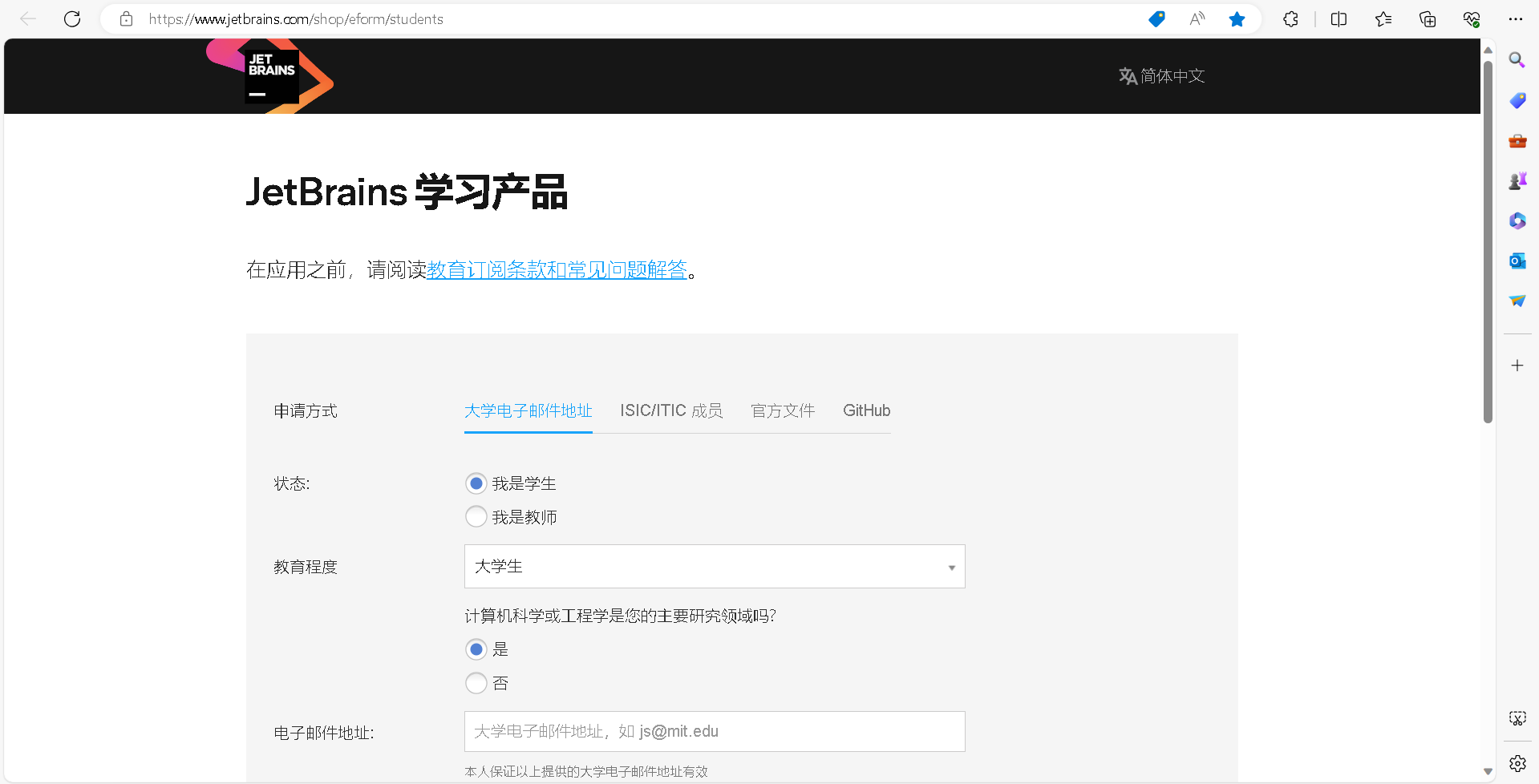Choose 否 for computer science major
The width and height of the screenshot is (1539, 784).
tap(476, 683)
